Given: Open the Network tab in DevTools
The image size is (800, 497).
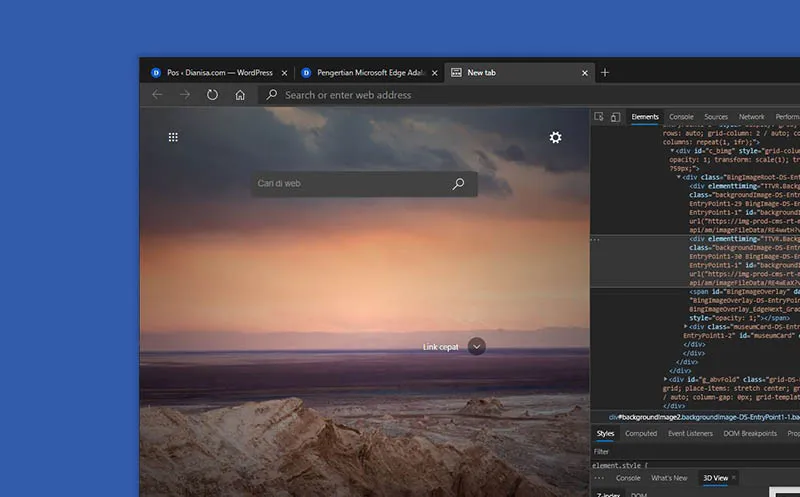Looking at the screenshot, I should pos(751,117).
